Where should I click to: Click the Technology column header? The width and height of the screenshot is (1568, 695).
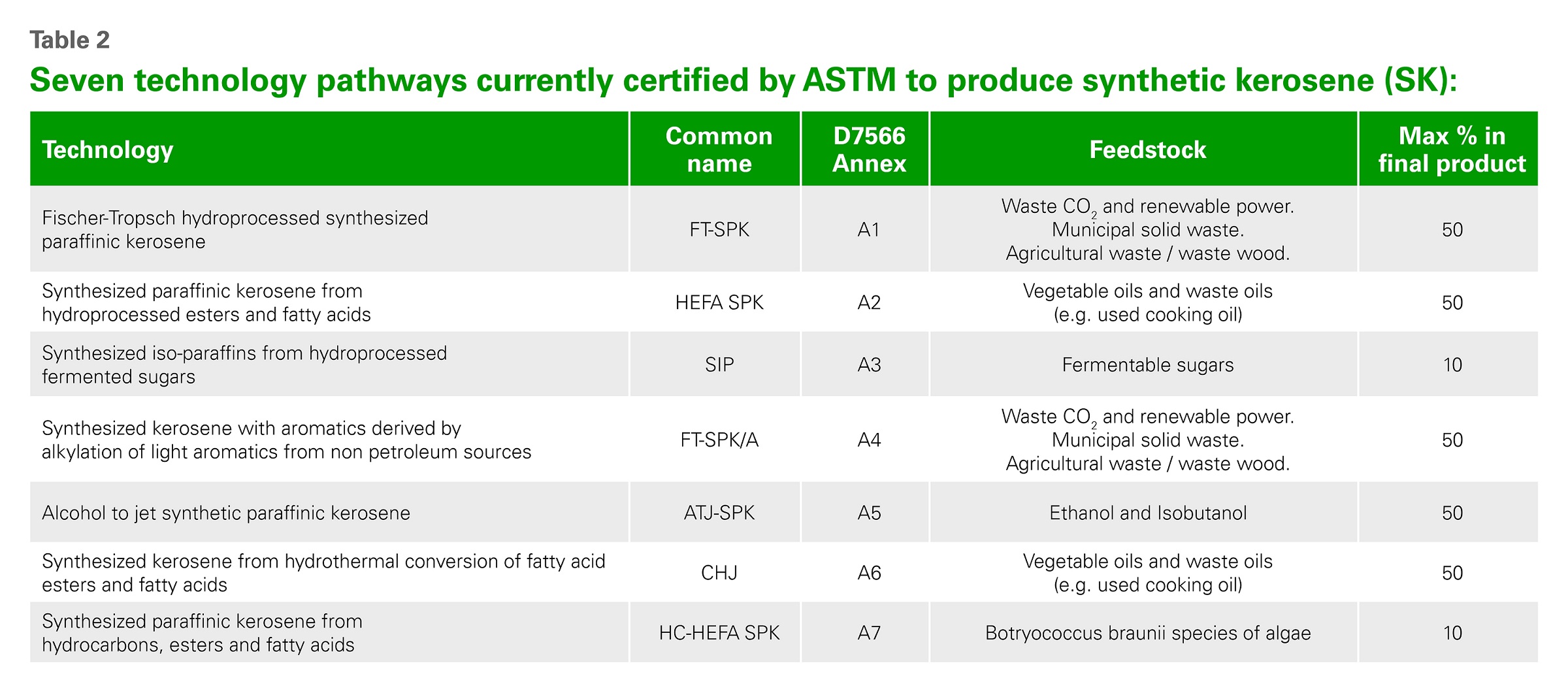(x=329, y=149)
